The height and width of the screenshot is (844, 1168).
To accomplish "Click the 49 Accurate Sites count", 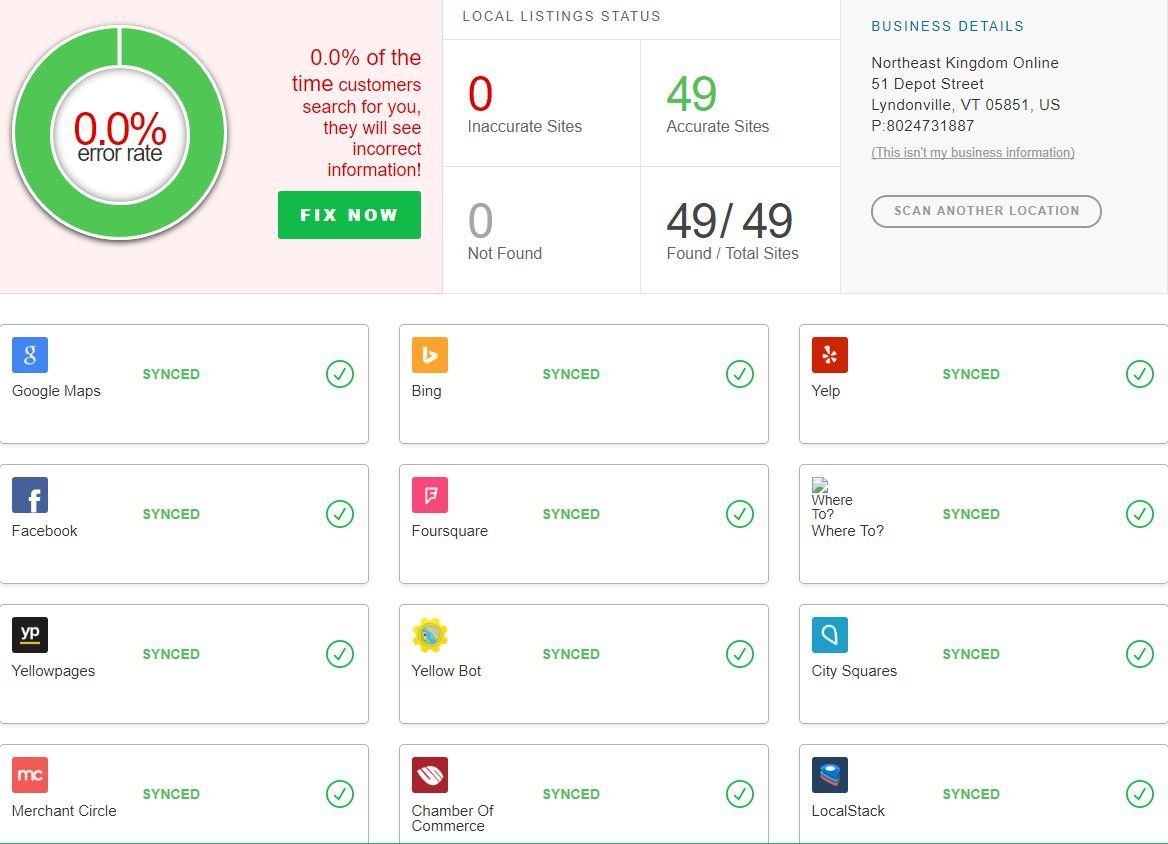I will point(691,94).
